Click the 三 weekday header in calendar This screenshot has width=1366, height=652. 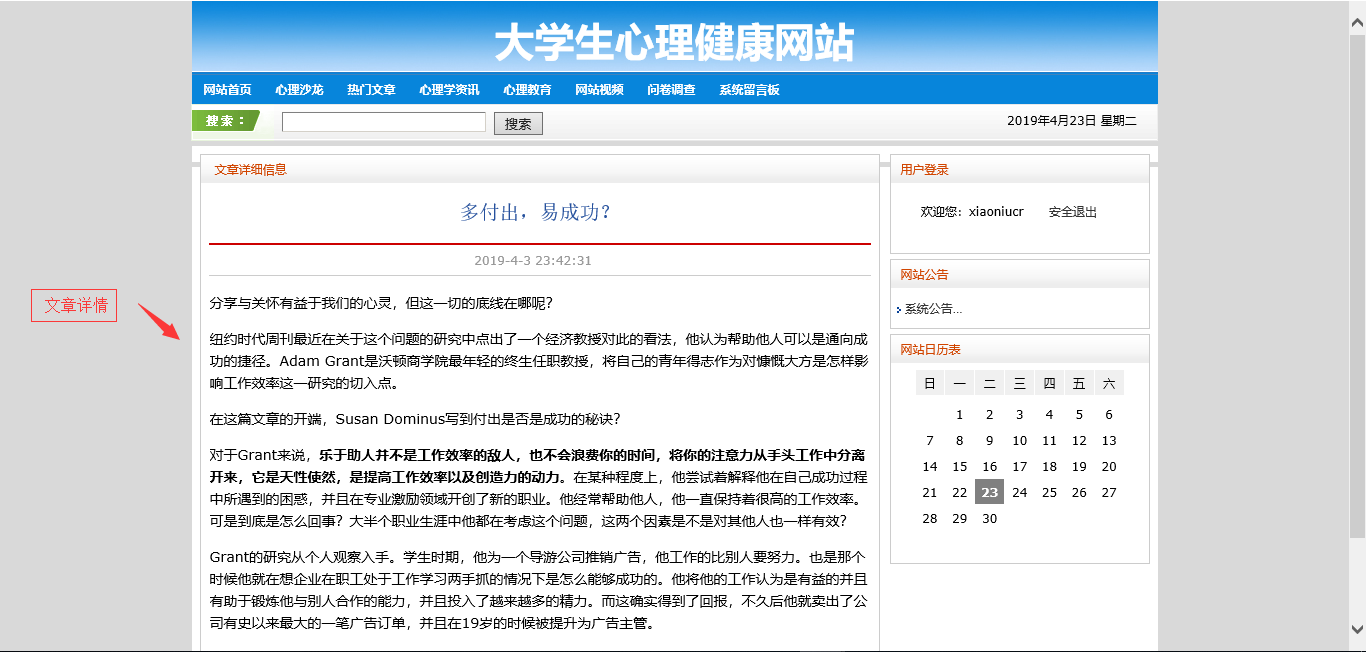point(1019,383)
